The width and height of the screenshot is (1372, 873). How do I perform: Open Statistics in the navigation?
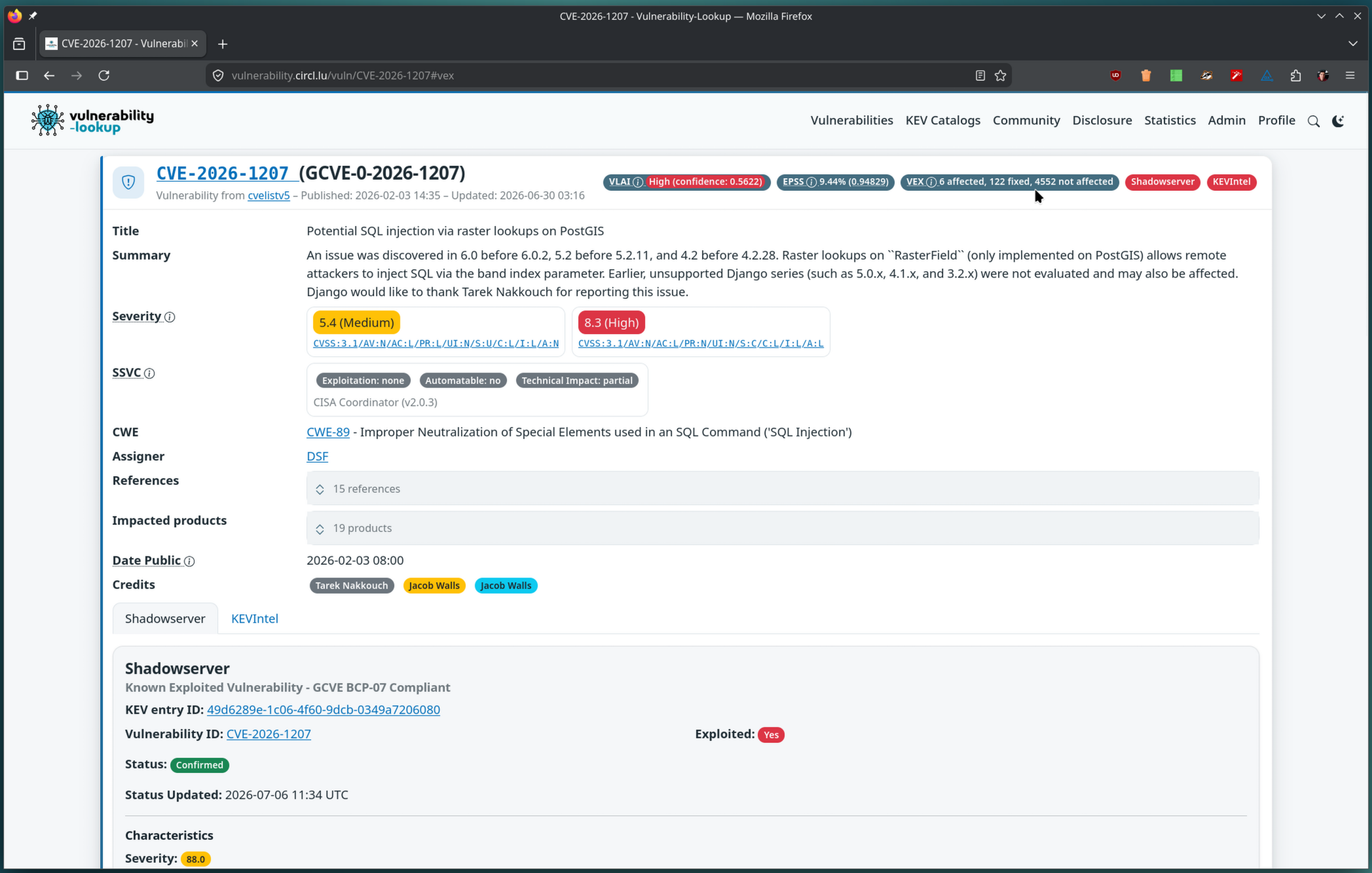click(1170, 121)
